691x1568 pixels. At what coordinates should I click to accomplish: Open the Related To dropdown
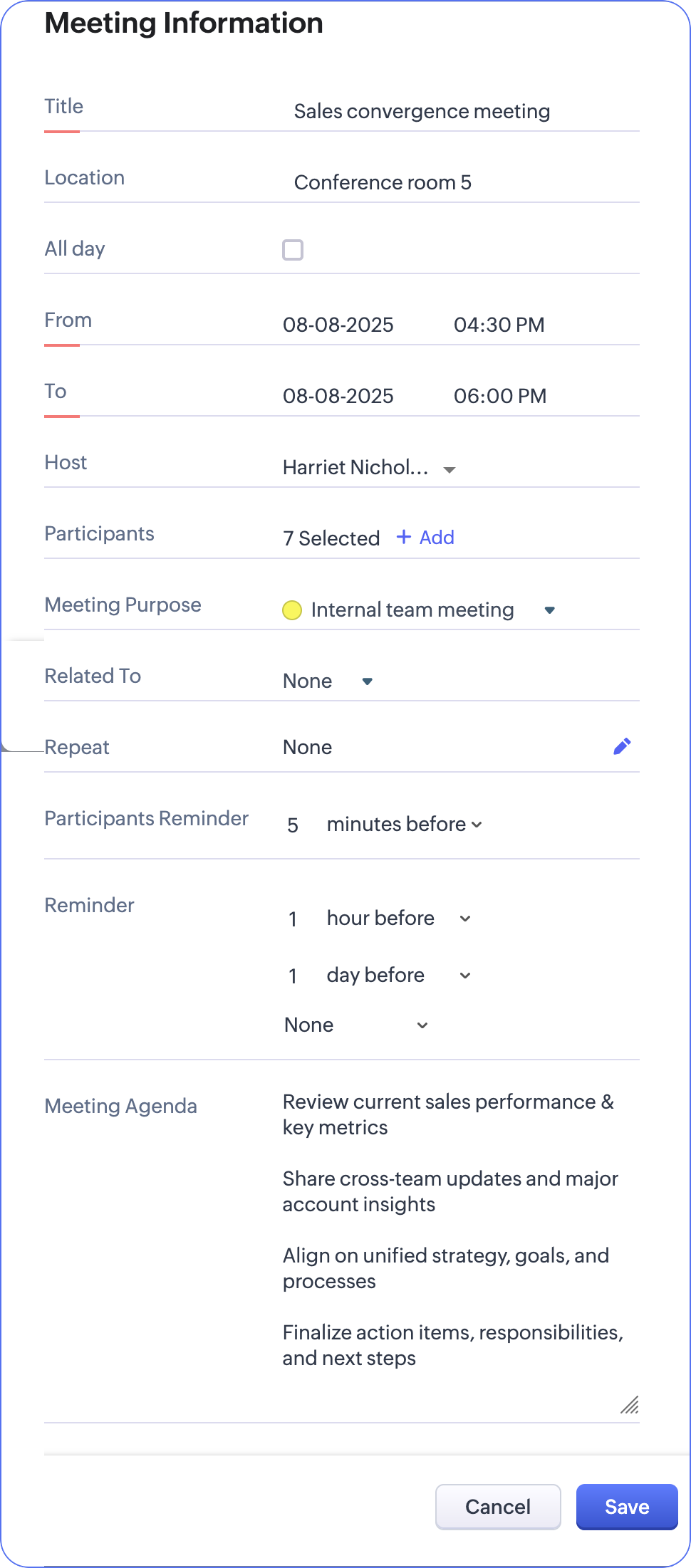coord(368,681)
